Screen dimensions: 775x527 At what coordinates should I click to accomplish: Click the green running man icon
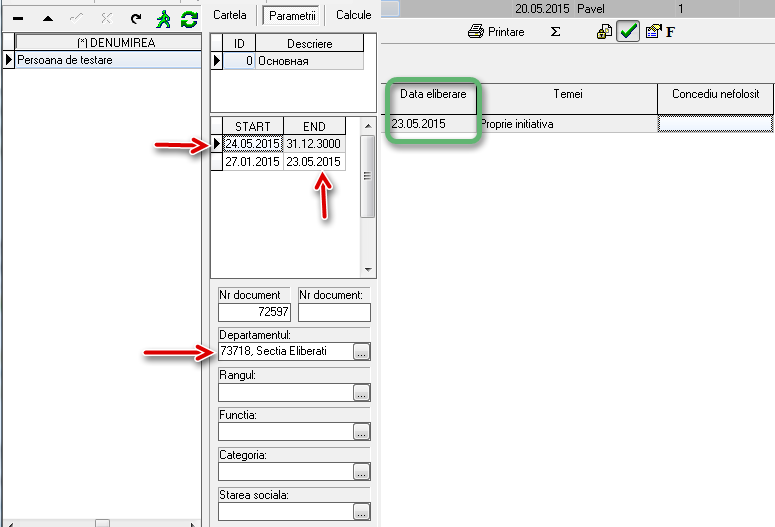[x=163, y=19]
